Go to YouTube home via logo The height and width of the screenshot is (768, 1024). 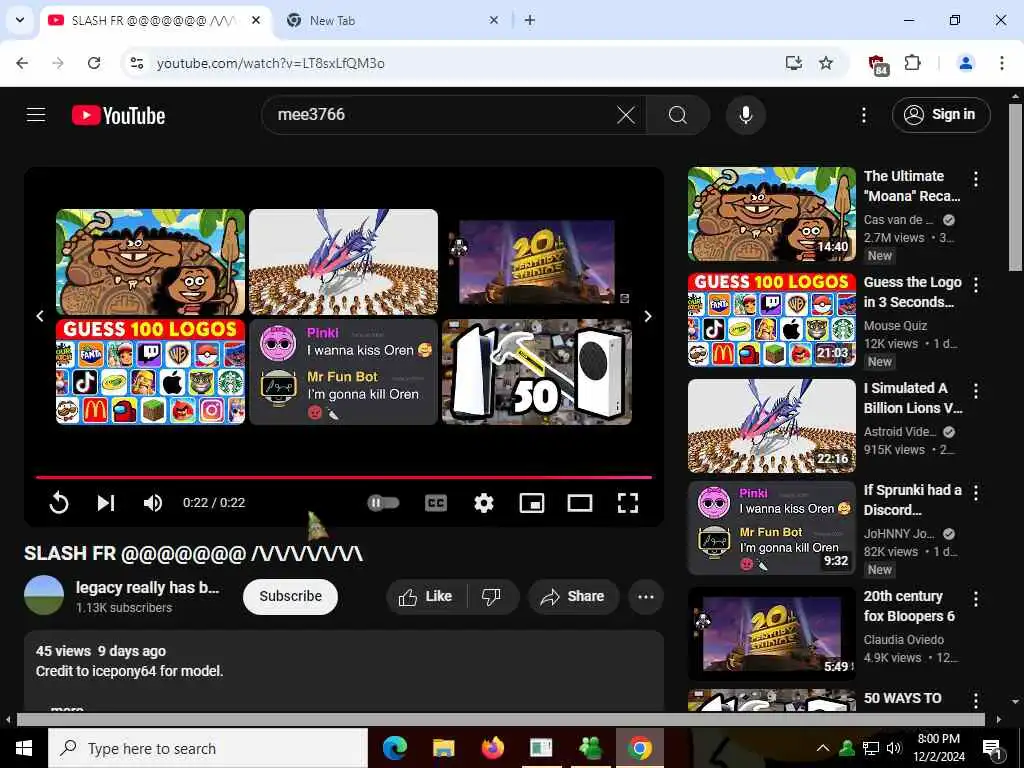(x=118, y=116)
